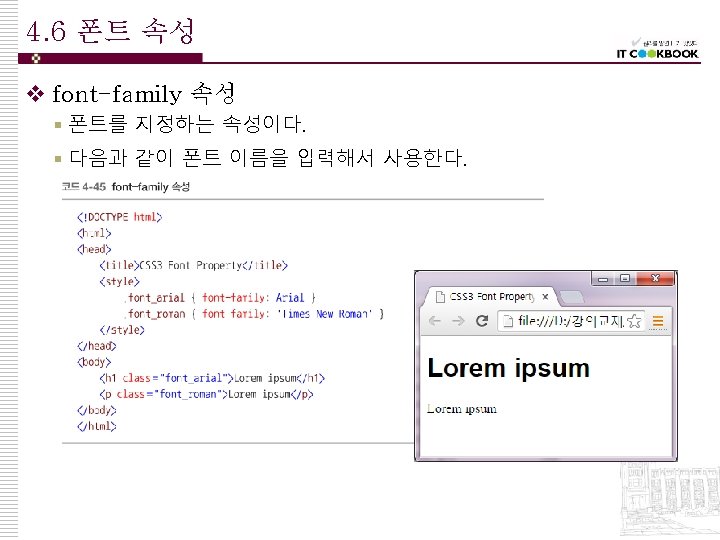
Task: Click the browser back arrow
Action: [434, 321]
